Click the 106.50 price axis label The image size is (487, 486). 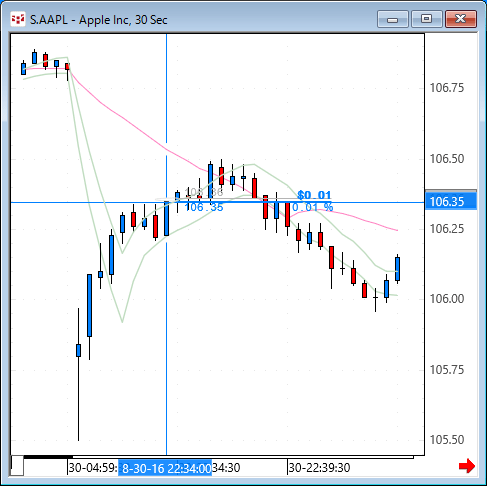coord(447,159)
